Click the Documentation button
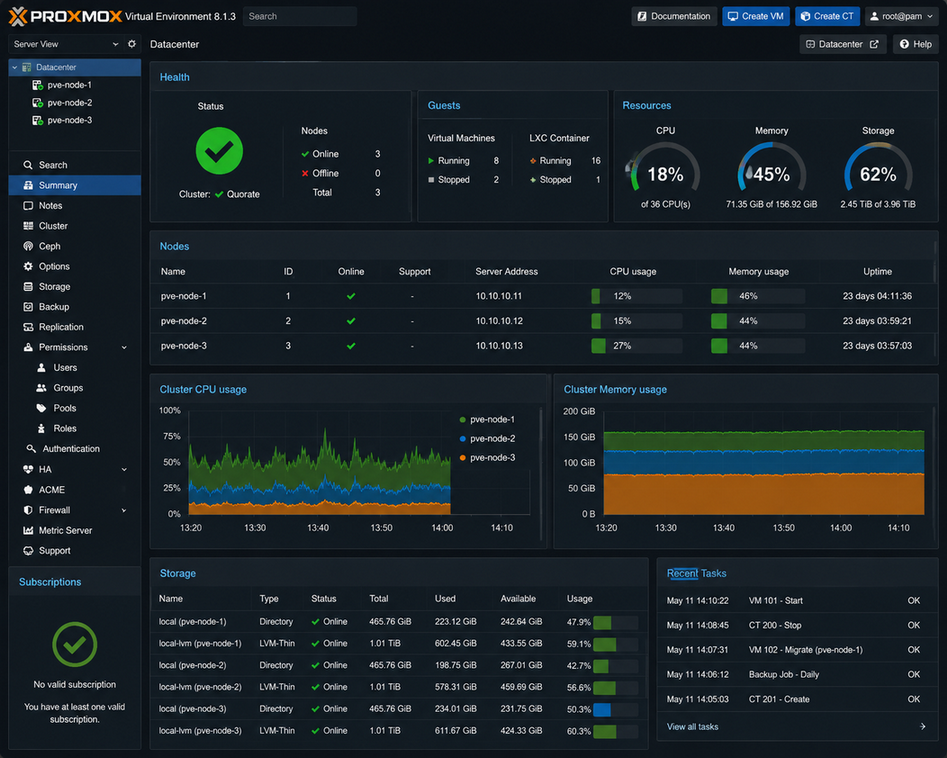Image resolution: width=947 pixels, height=758 pixels. click(675, 16)
